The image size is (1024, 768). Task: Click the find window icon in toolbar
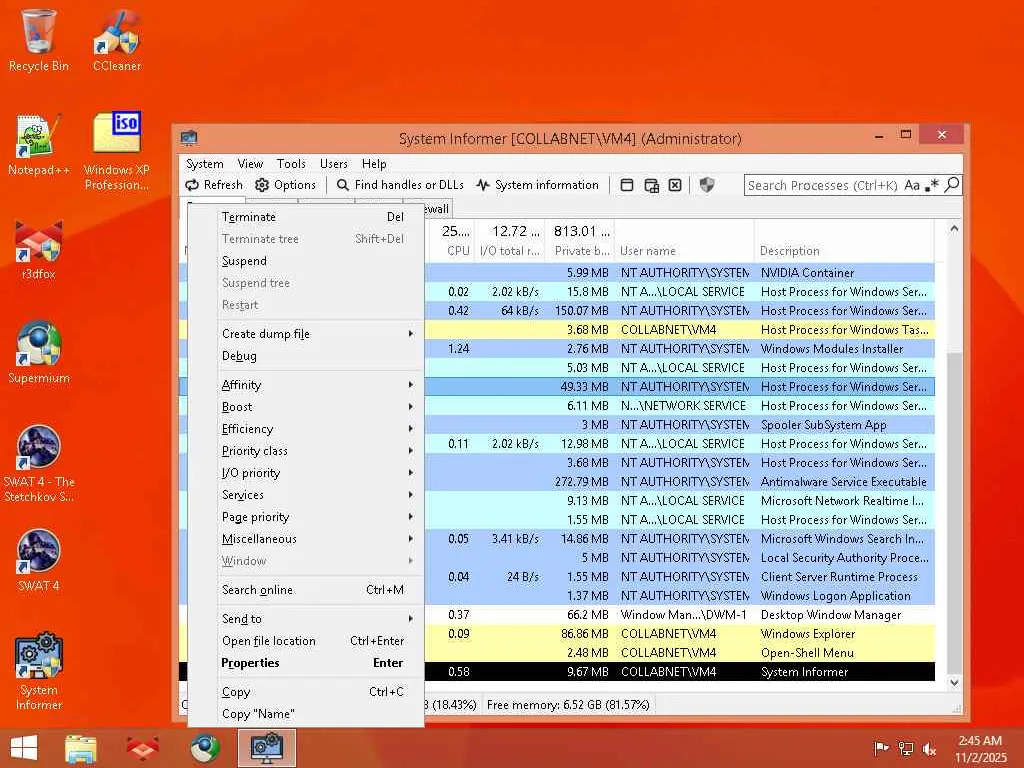click(x=627, y=185)
